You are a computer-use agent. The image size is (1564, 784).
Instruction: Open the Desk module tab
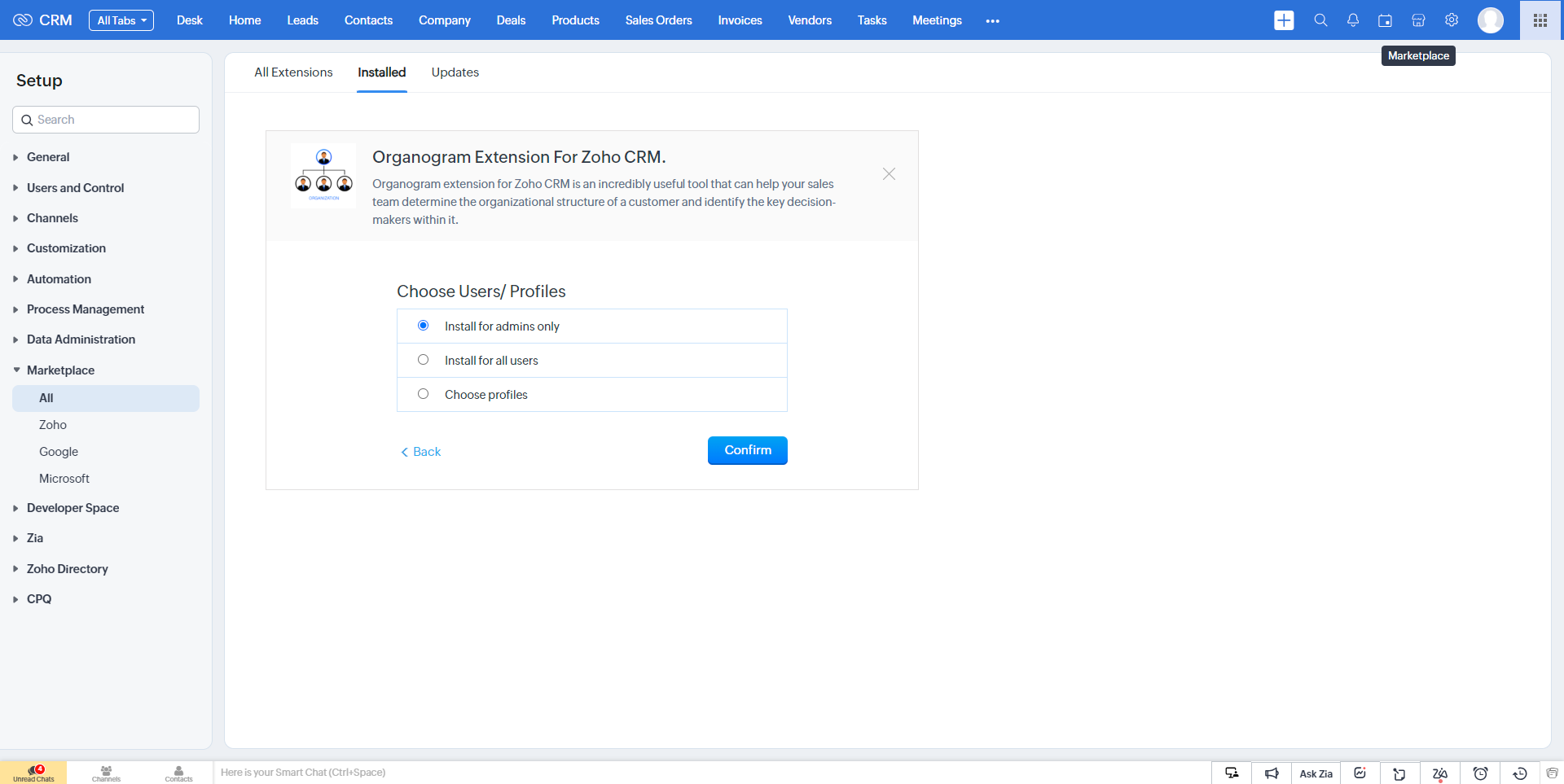(189, 20)
